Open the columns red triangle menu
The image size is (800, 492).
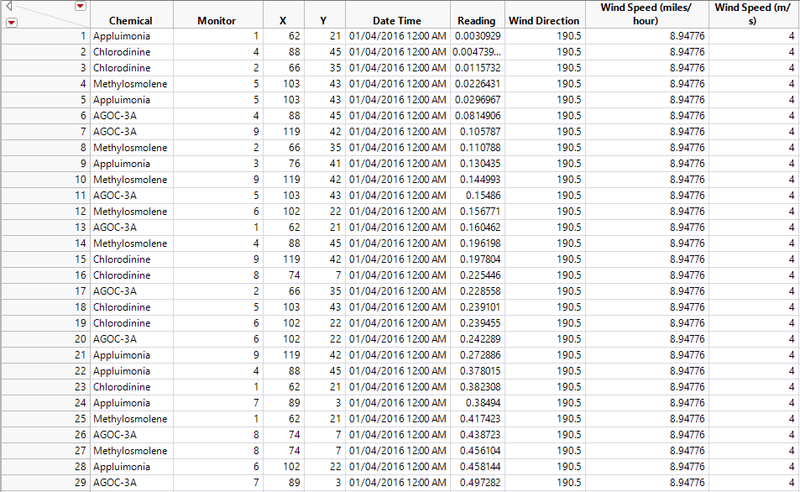coord(80,6)
